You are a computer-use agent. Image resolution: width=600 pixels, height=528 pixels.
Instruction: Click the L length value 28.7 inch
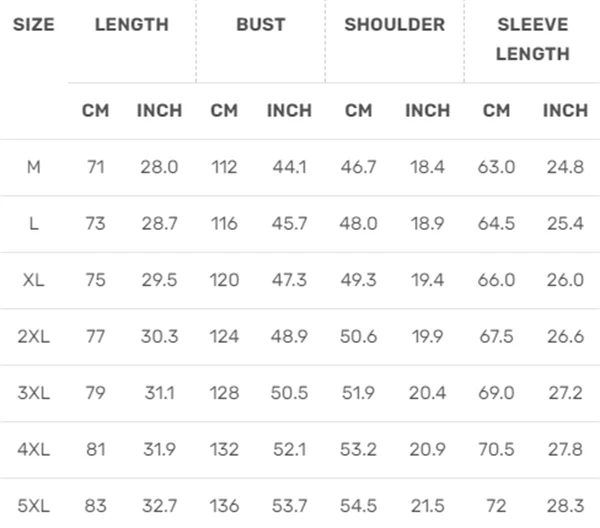(x=159, y=224)
